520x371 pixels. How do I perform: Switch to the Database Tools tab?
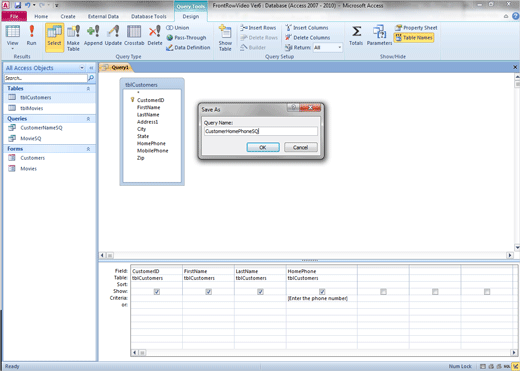[149, 16]
